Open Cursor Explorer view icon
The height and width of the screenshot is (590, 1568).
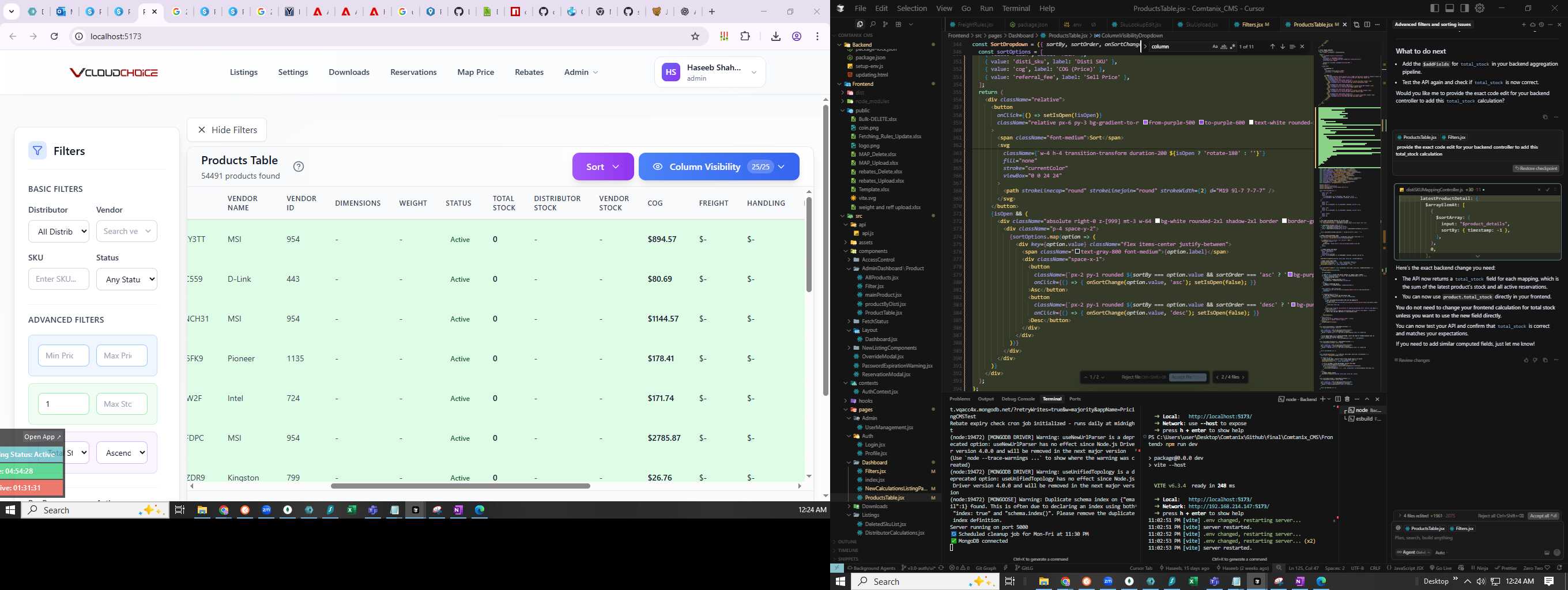[860, 24]
